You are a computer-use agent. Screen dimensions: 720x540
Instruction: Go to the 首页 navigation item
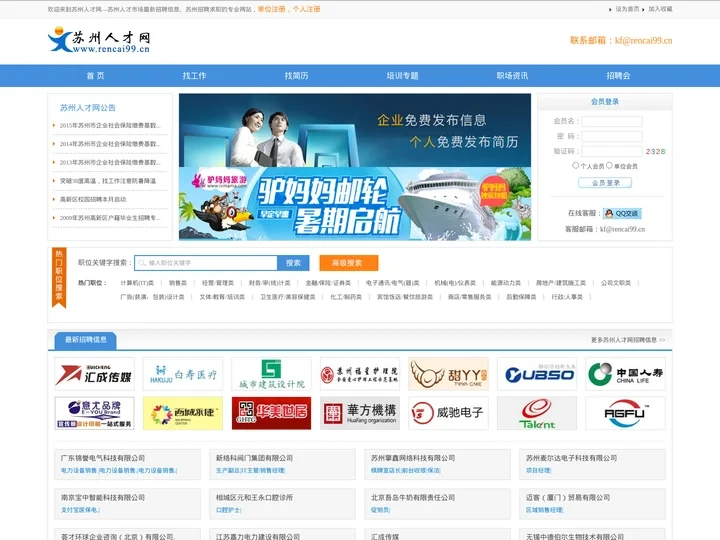coord(96,76)
